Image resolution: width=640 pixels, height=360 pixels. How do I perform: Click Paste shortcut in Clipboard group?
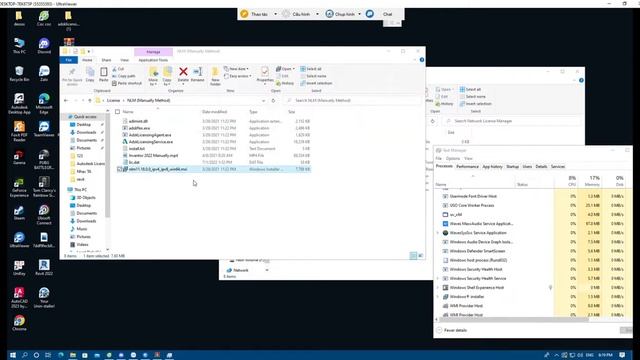(x=127, y=83)
